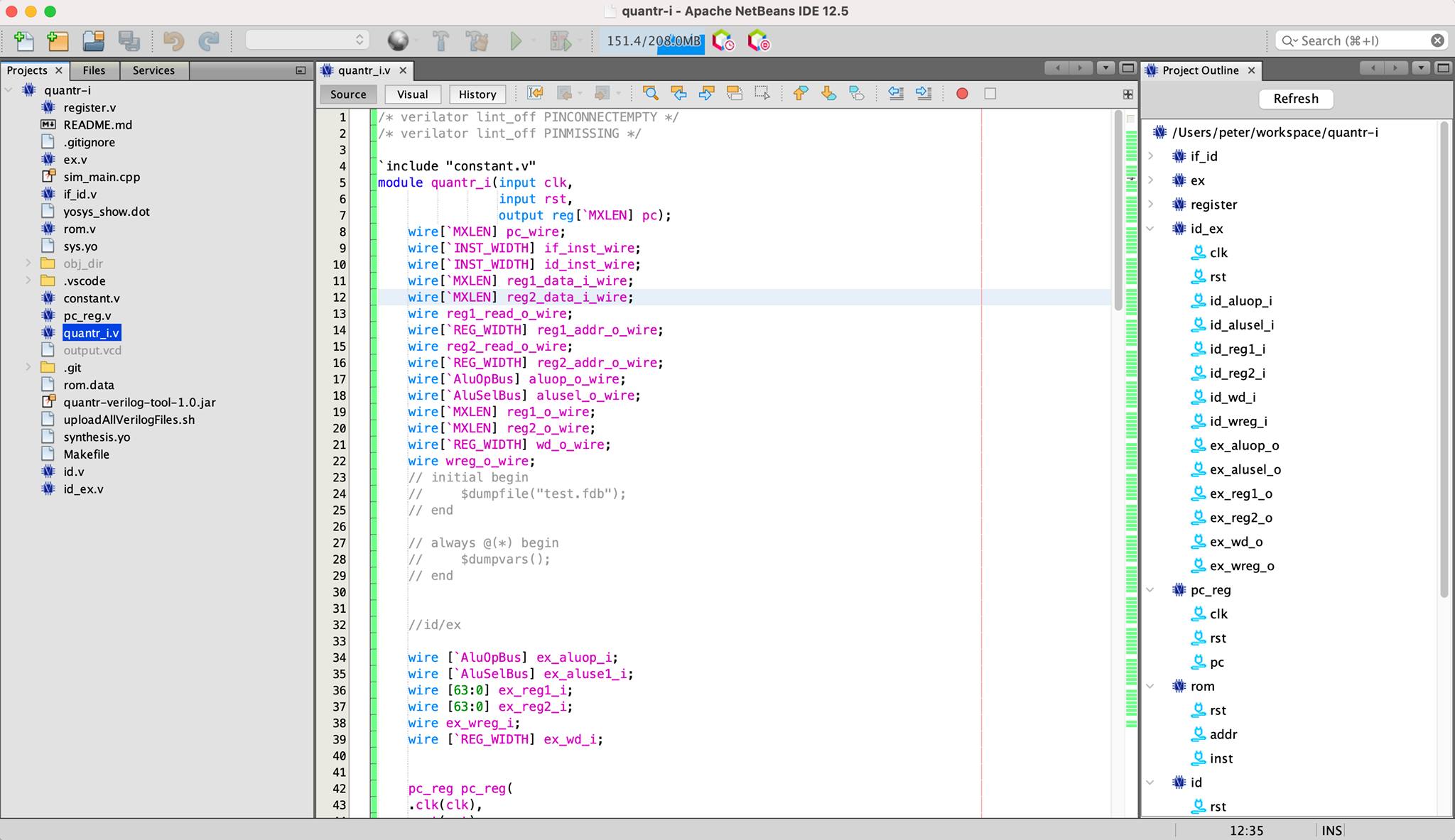Click memory usage bar to collect garbage
Screen dimensions: 1455x840
[652, 40]
